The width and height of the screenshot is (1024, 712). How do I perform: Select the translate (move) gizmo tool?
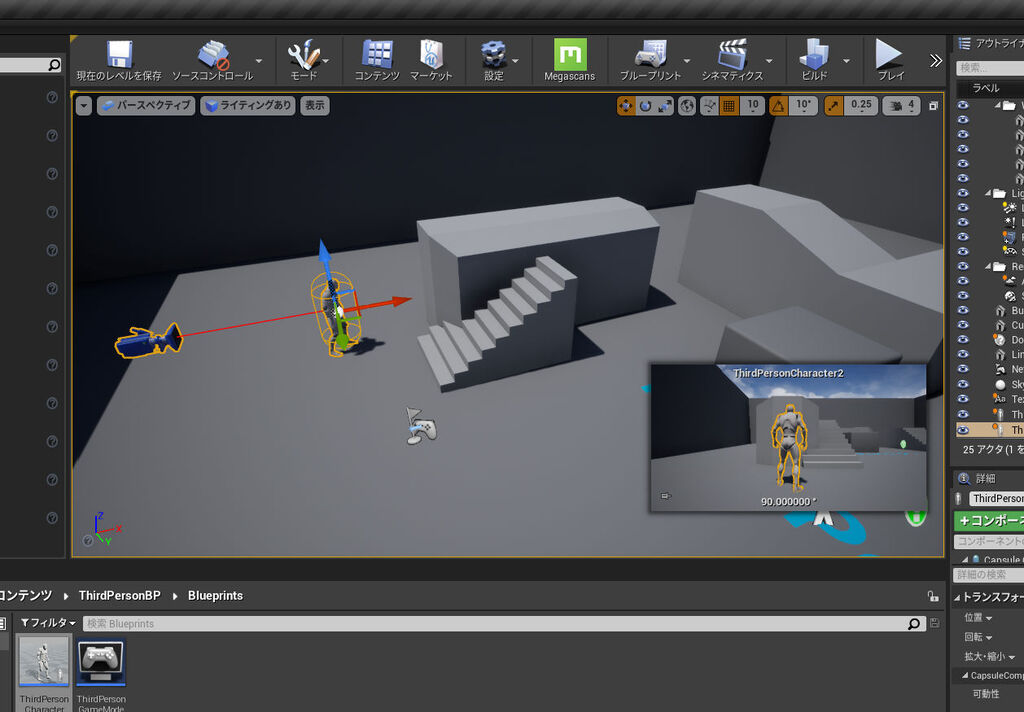pos(626,106)
